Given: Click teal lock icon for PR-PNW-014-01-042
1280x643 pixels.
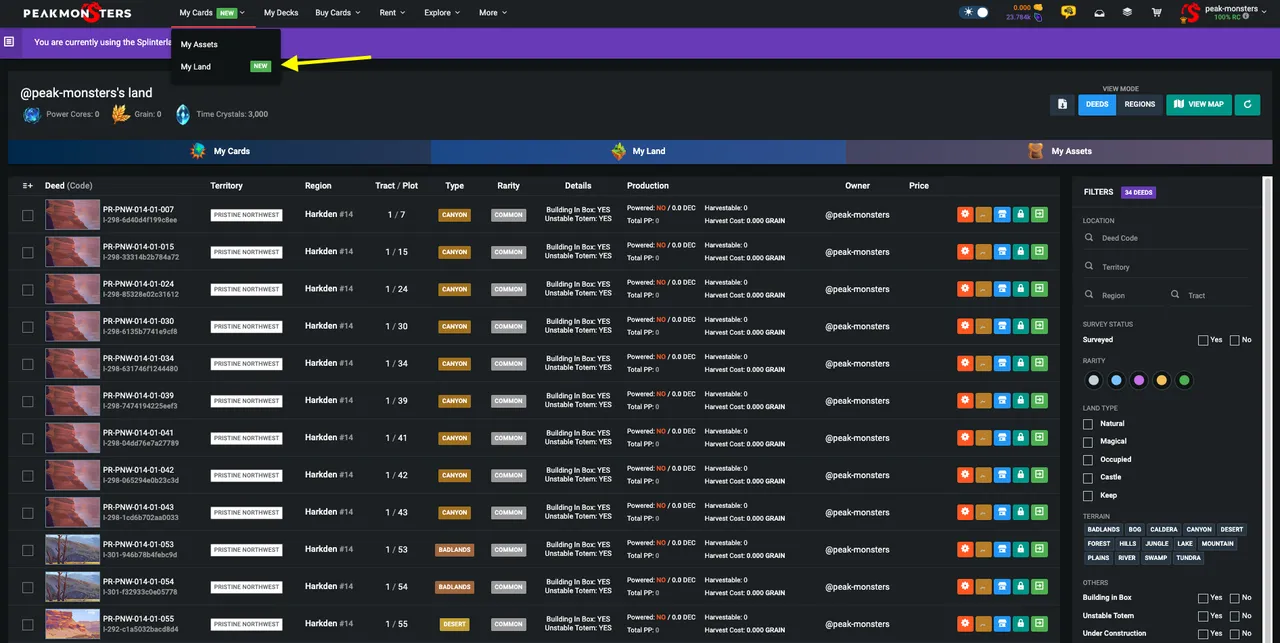Looking at the screenshot, I should 1020,475.
